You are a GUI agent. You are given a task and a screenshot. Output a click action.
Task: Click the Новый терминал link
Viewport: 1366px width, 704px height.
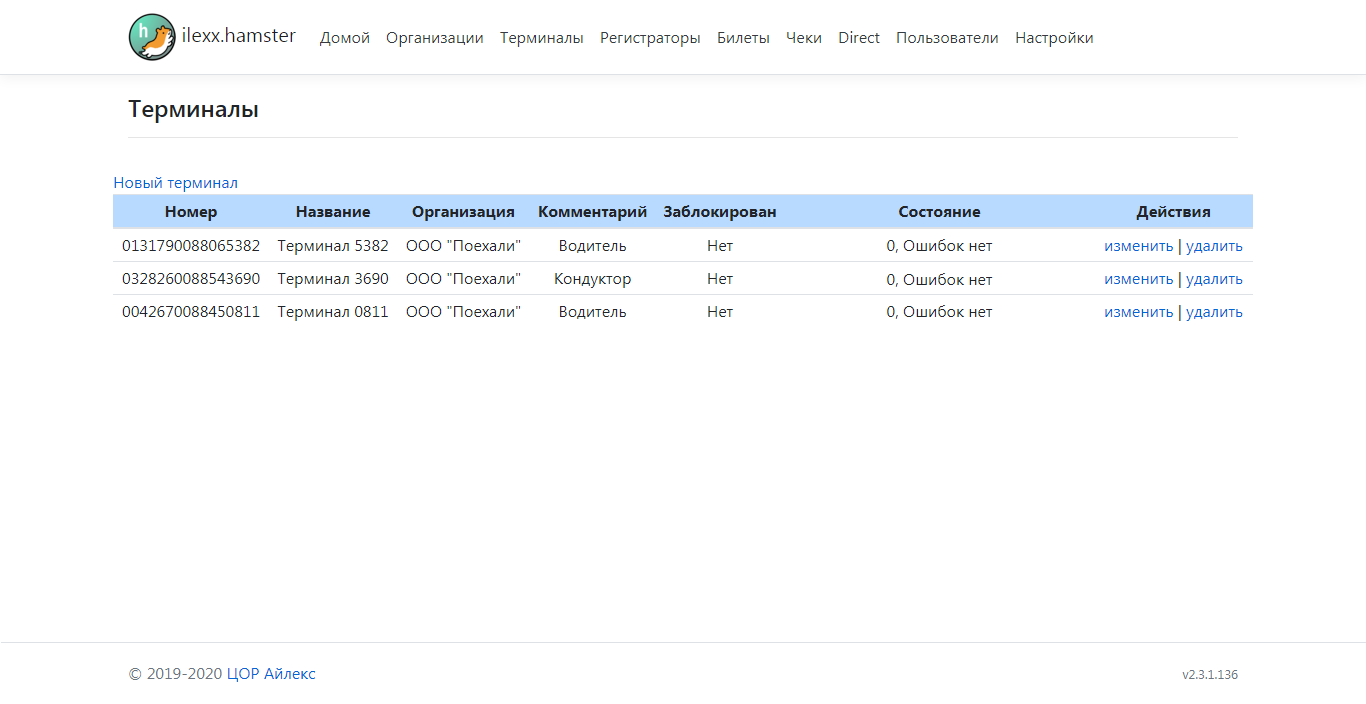pyautogui.click(x=176, y=183)
